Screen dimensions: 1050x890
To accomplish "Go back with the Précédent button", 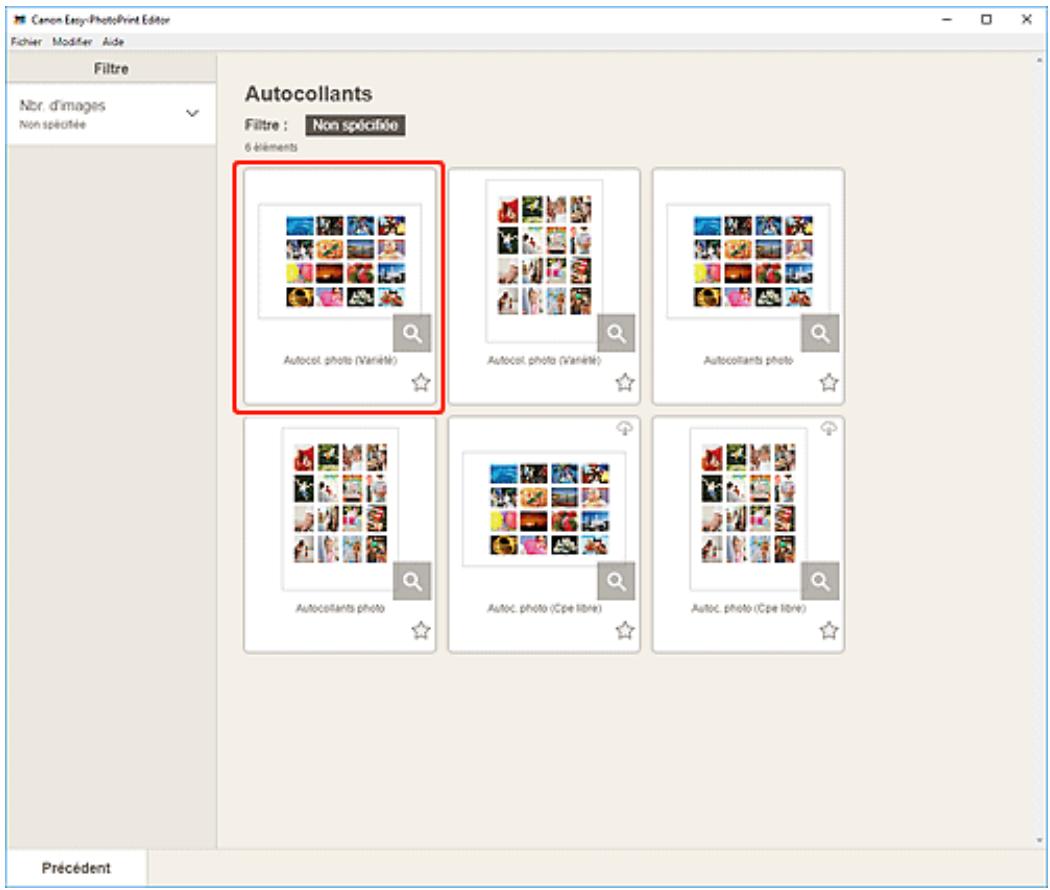I will click(76, 868).
